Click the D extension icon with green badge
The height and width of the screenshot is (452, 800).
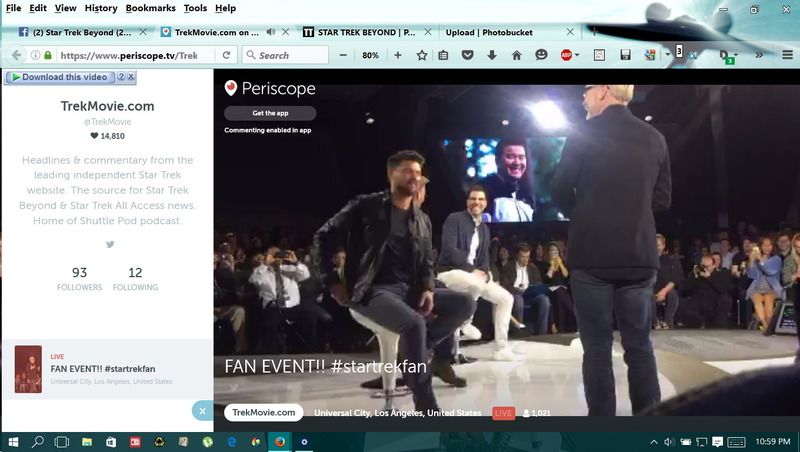point(727,56)
